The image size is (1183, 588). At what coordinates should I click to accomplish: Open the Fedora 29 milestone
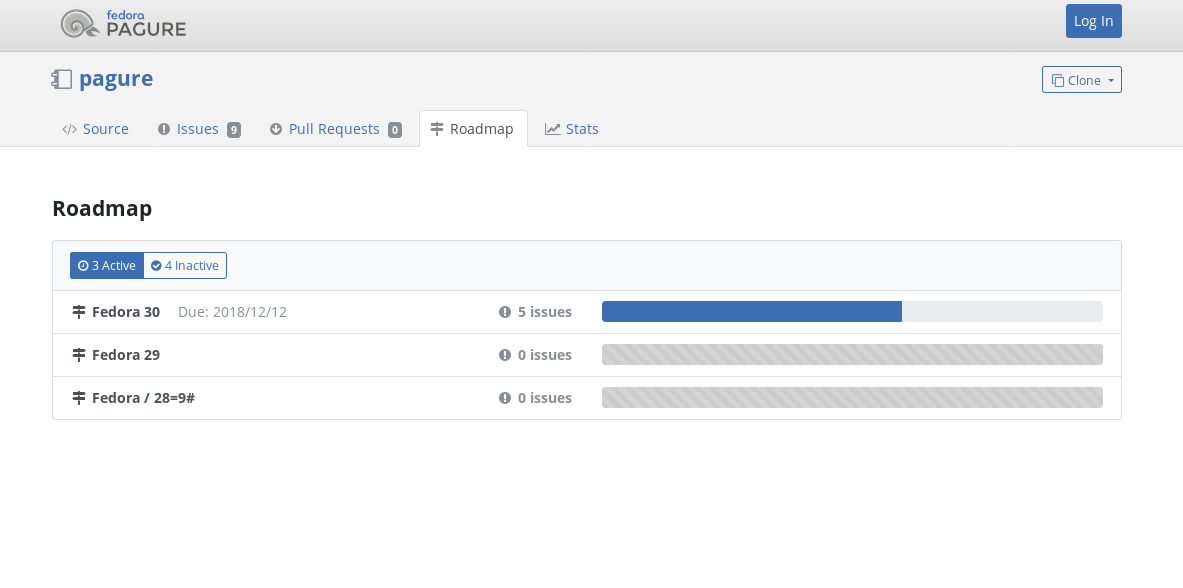(126, 355)
